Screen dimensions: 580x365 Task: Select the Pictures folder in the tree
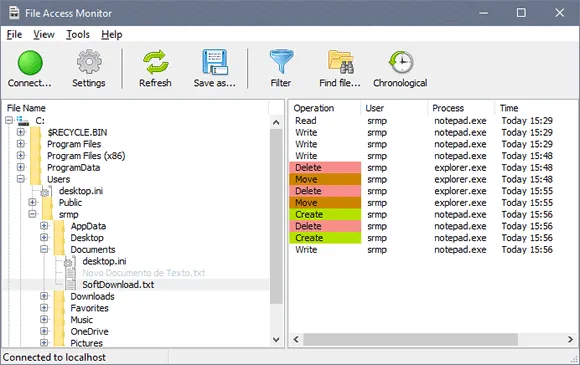(87, 343)
